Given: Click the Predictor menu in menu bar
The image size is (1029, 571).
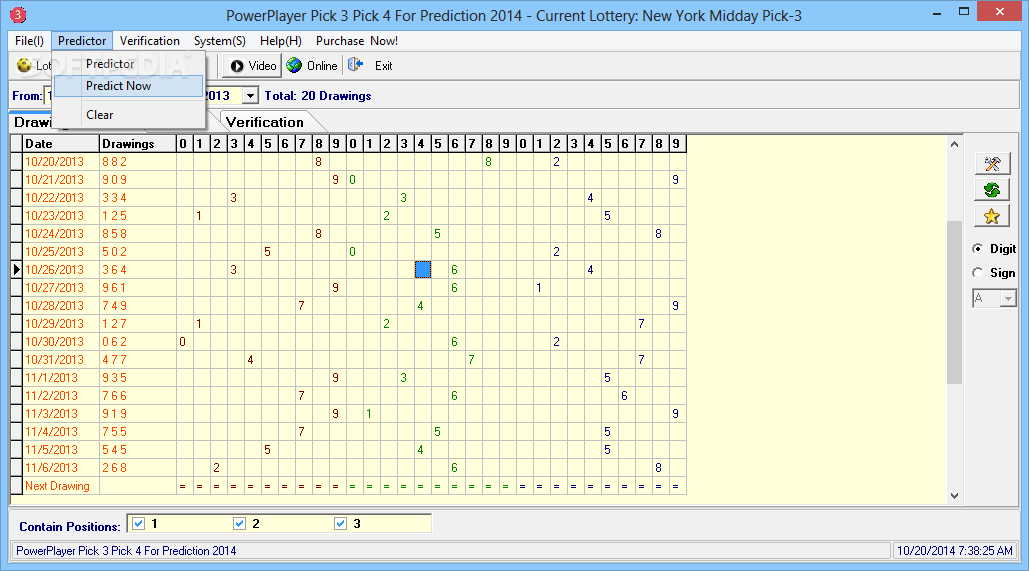Looking at the screenshot, I should coord(82,41).
